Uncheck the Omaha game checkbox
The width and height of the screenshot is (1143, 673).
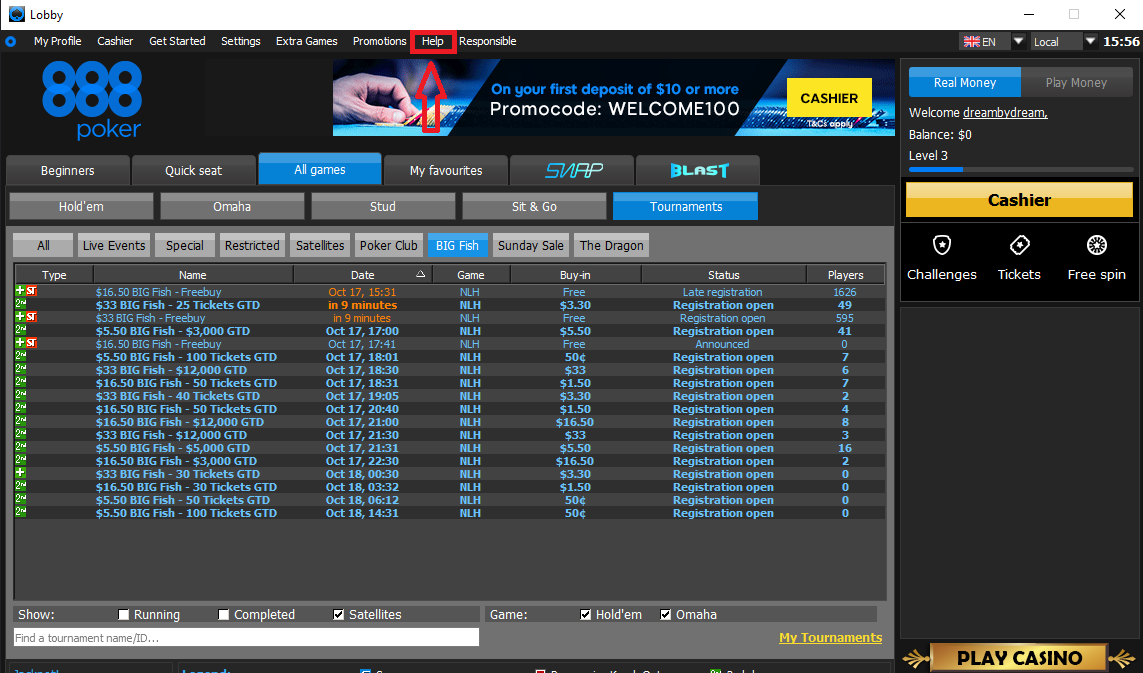tap(666, 615)
